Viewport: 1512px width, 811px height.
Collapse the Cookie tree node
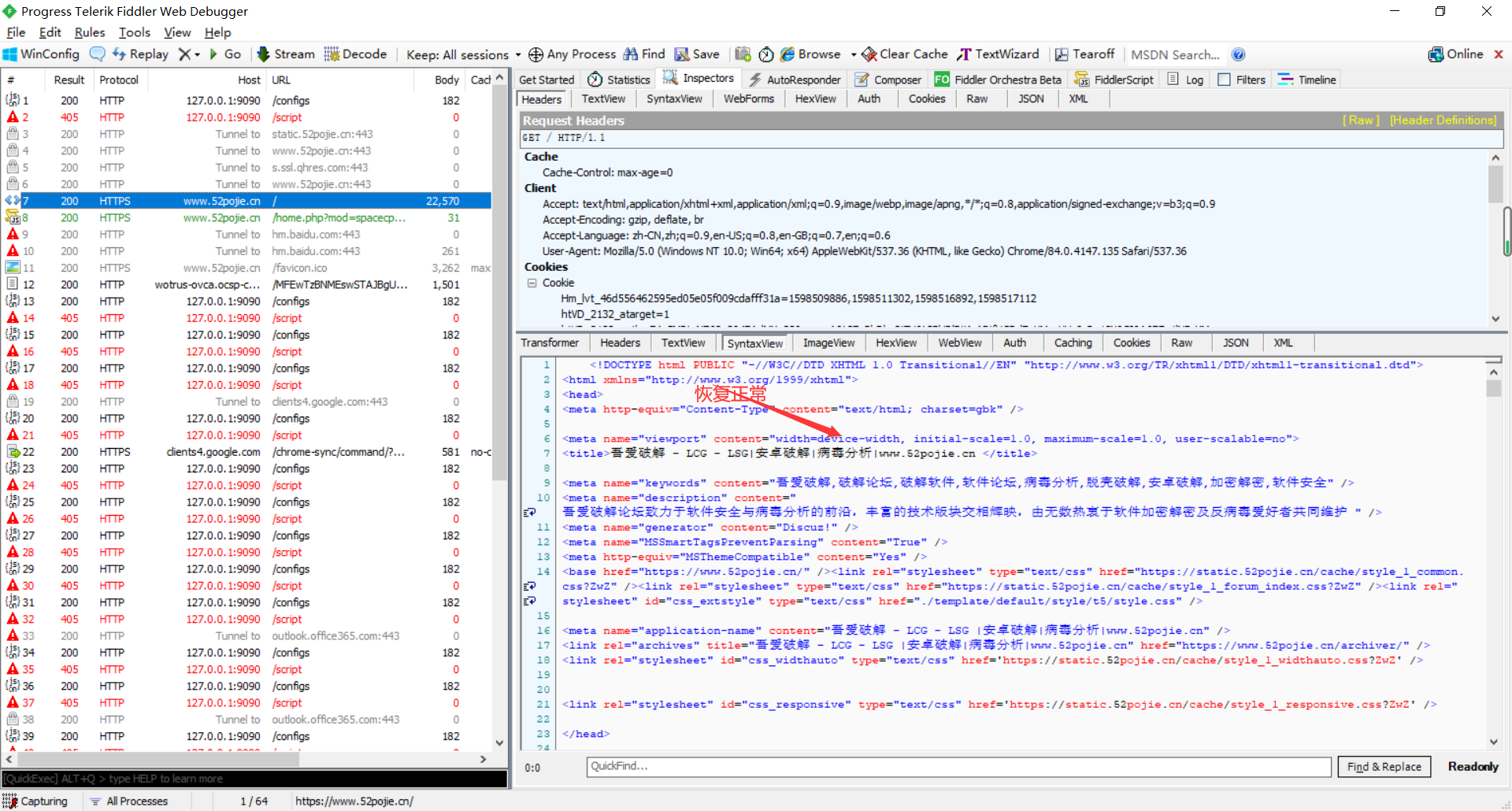click(x=532, y=283)
